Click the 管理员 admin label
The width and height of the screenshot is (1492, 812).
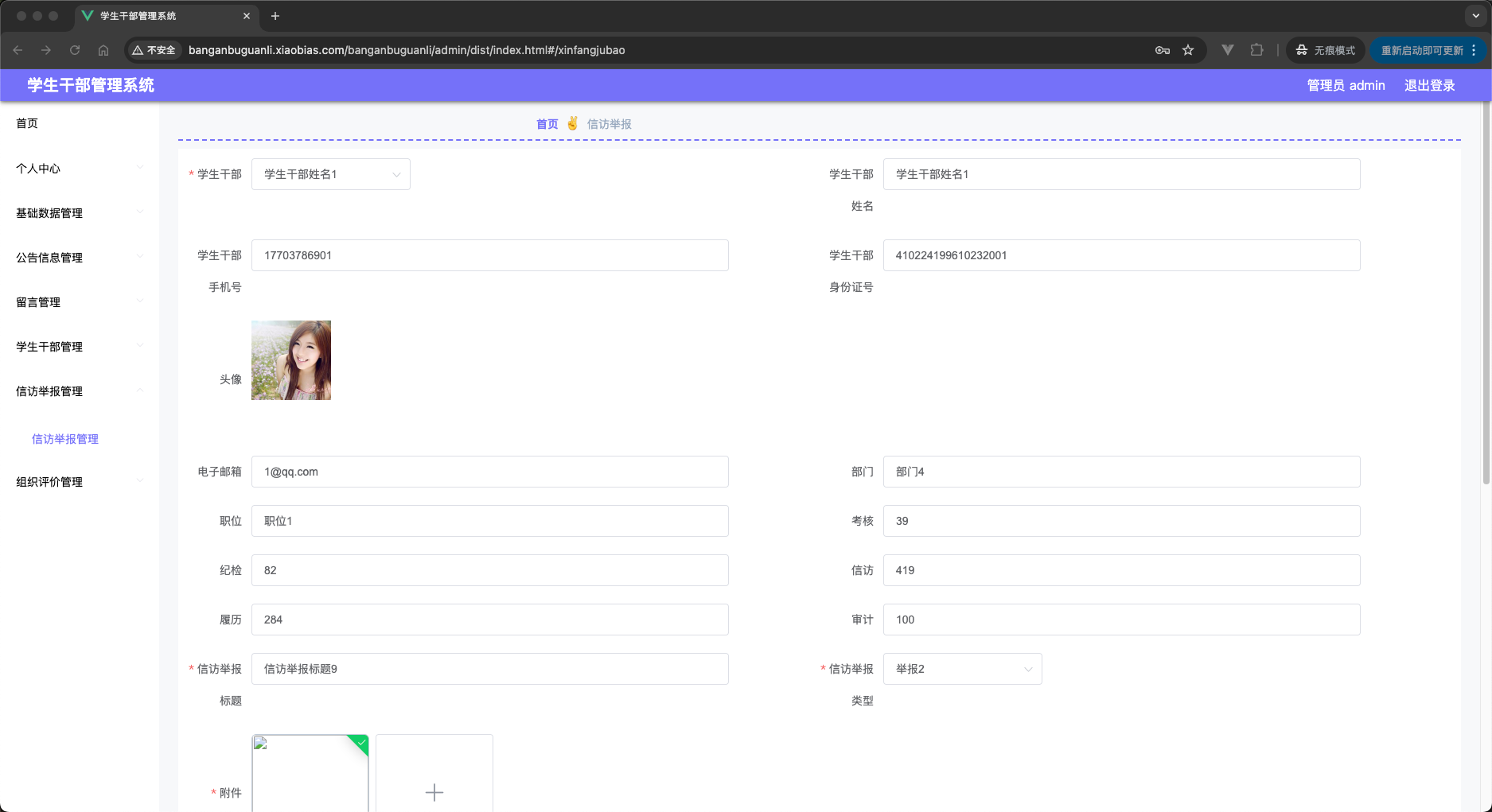[1346, 85]
